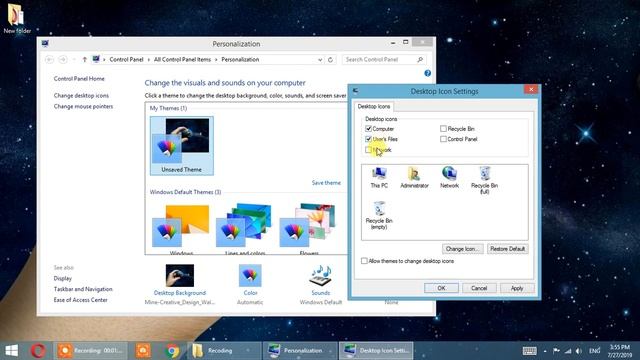This screenshot has height=360, width=640.
Task: Uncheck the Computer checkbox
Action: pyautogui.click(x=368, y=129)
